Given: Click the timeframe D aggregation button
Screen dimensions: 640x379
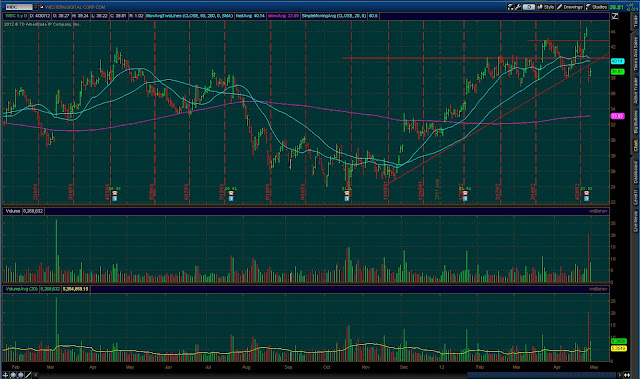Looking at the screenshot, I should 529,7.
